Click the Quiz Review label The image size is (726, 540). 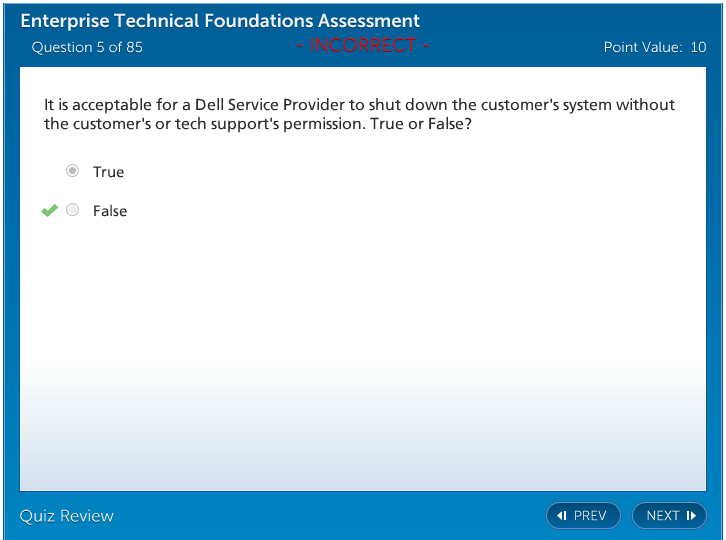click(x=67, y=516)
